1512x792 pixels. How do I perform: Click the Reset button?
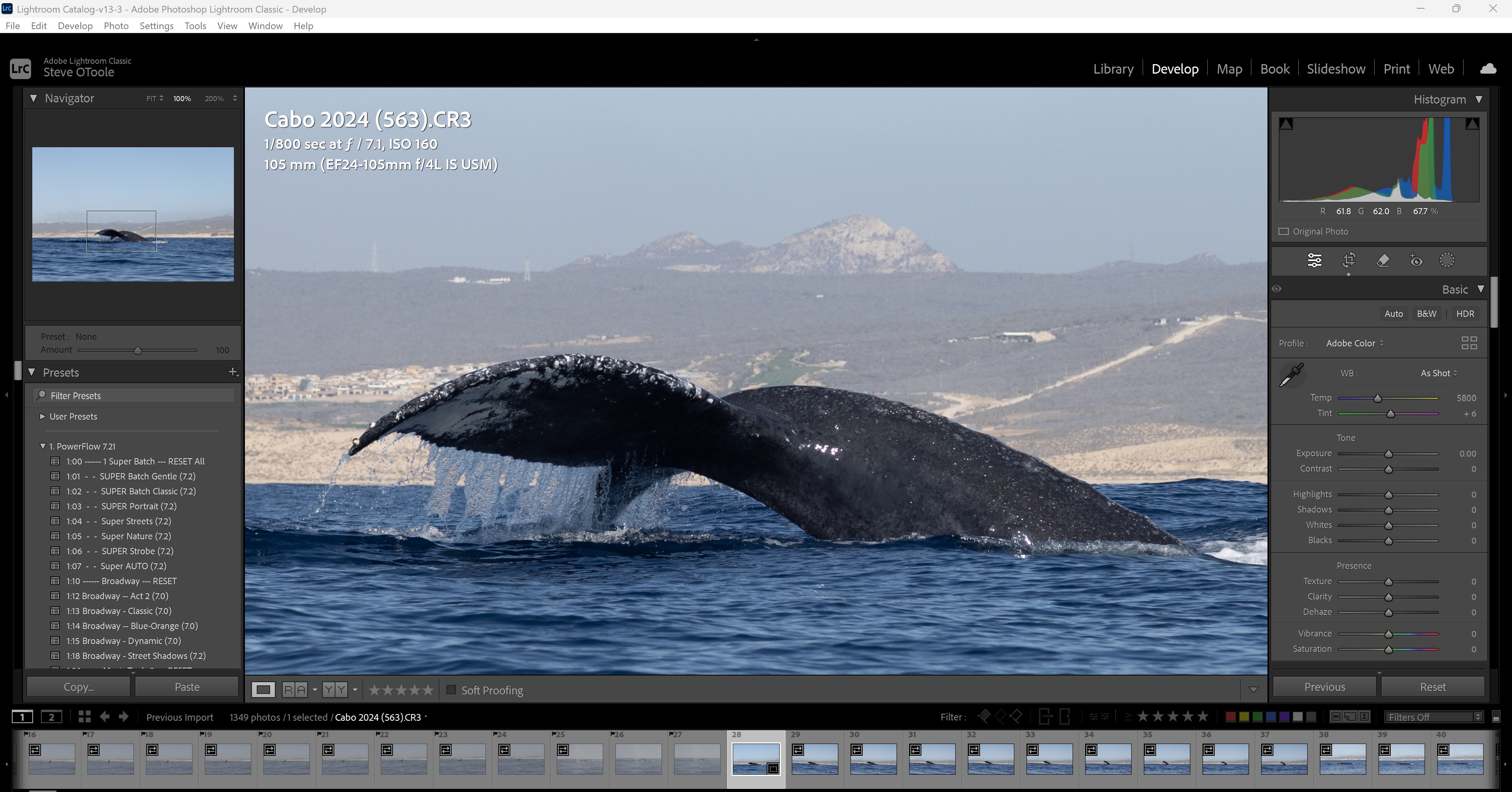pos(1432,687)
